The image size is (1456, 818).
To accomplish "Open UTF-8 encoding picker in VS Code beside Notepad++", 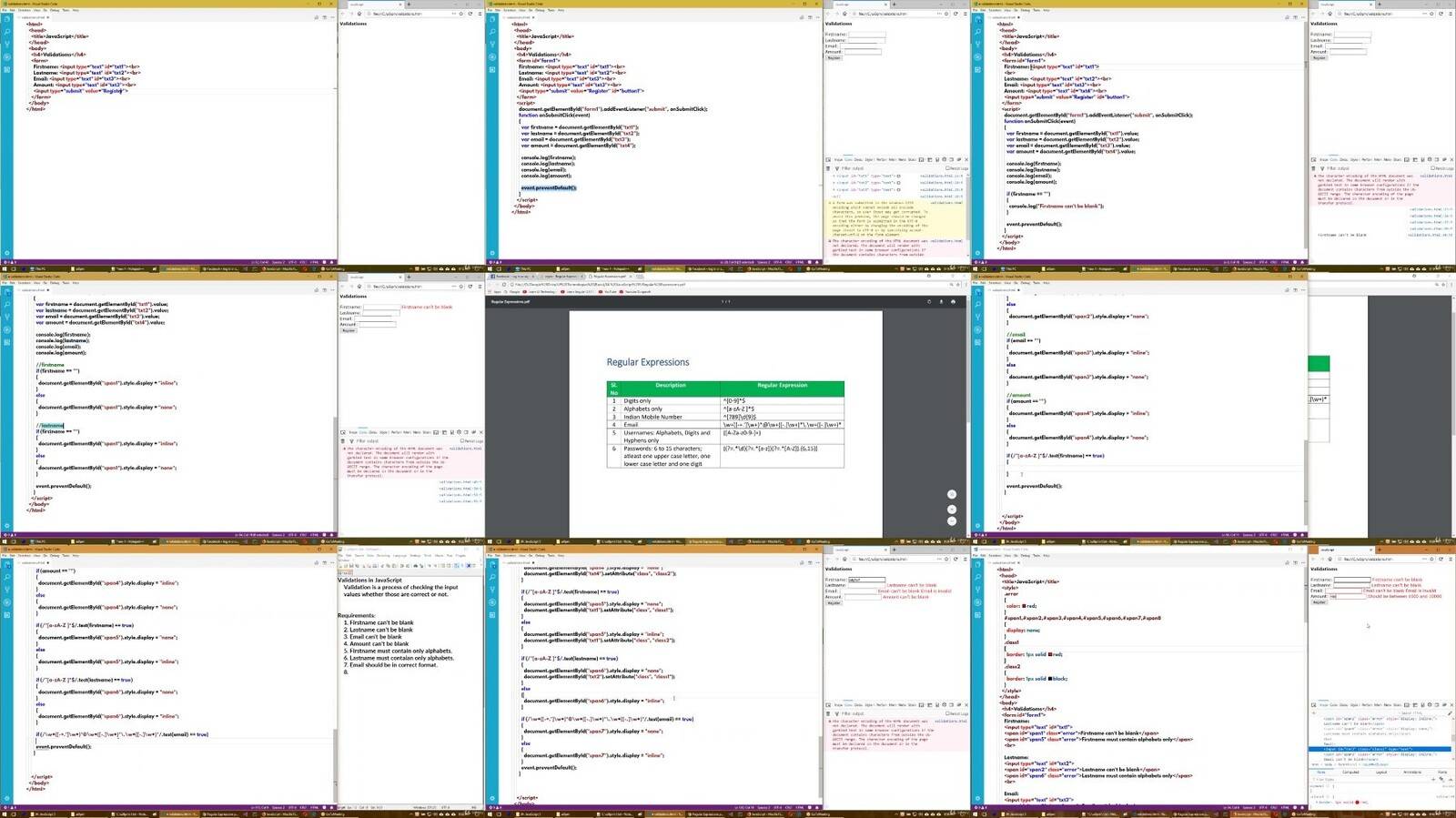I will click(x=293, y=807).
